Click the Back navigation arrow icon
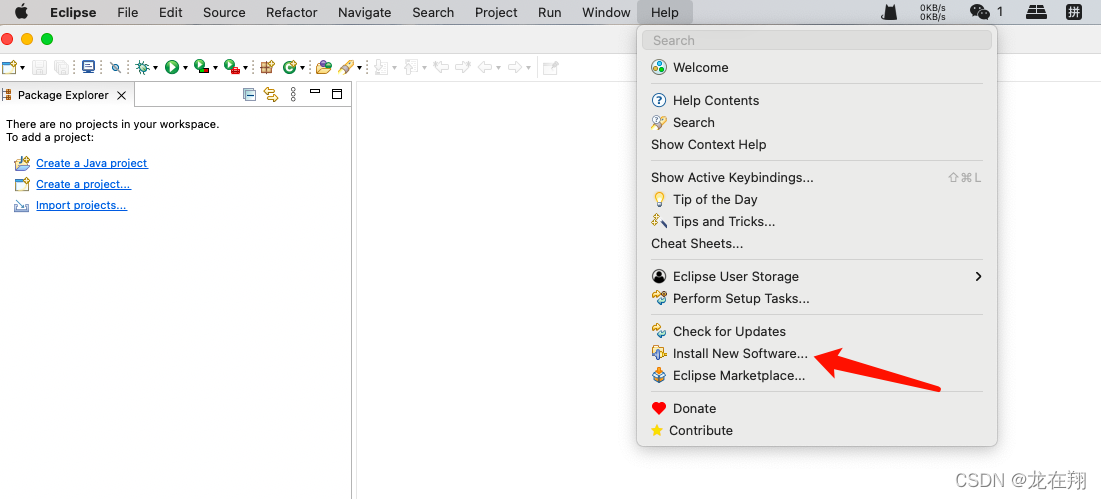 [484, 67]
